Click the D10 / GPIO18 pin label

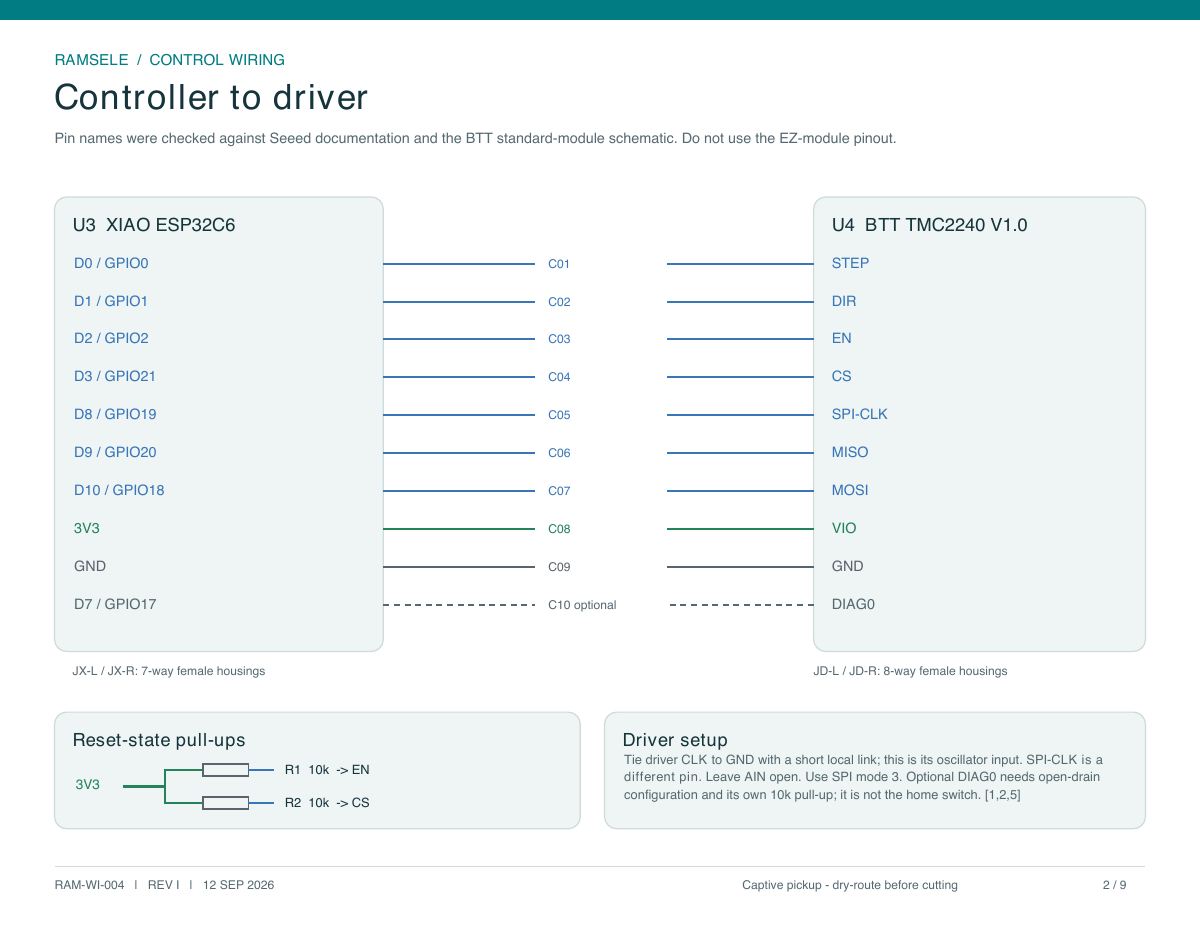pyautogui.click(x=119, y=490)
